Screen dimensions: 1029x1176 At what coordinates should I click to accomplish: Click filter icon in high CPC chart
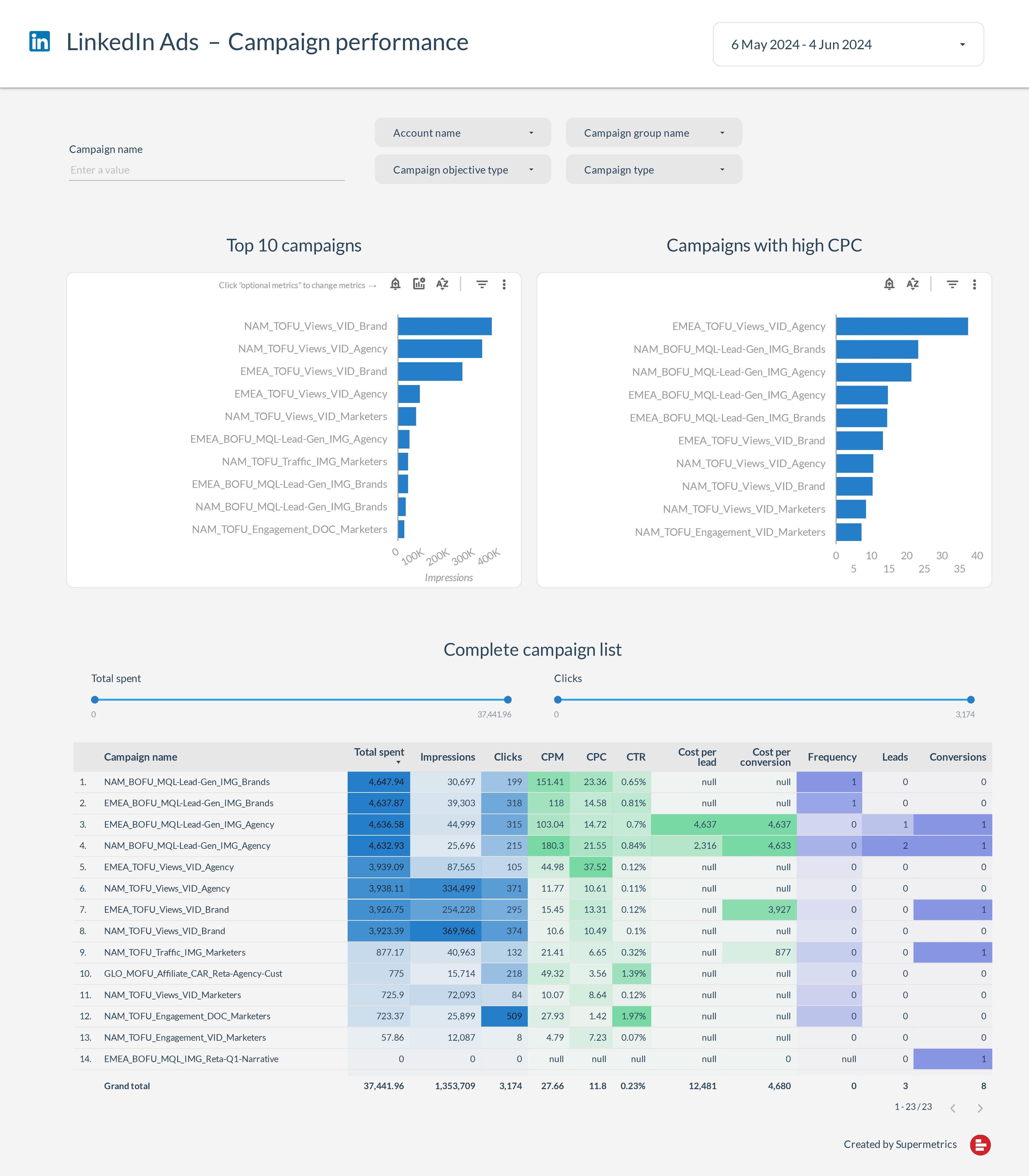point(952,284)
